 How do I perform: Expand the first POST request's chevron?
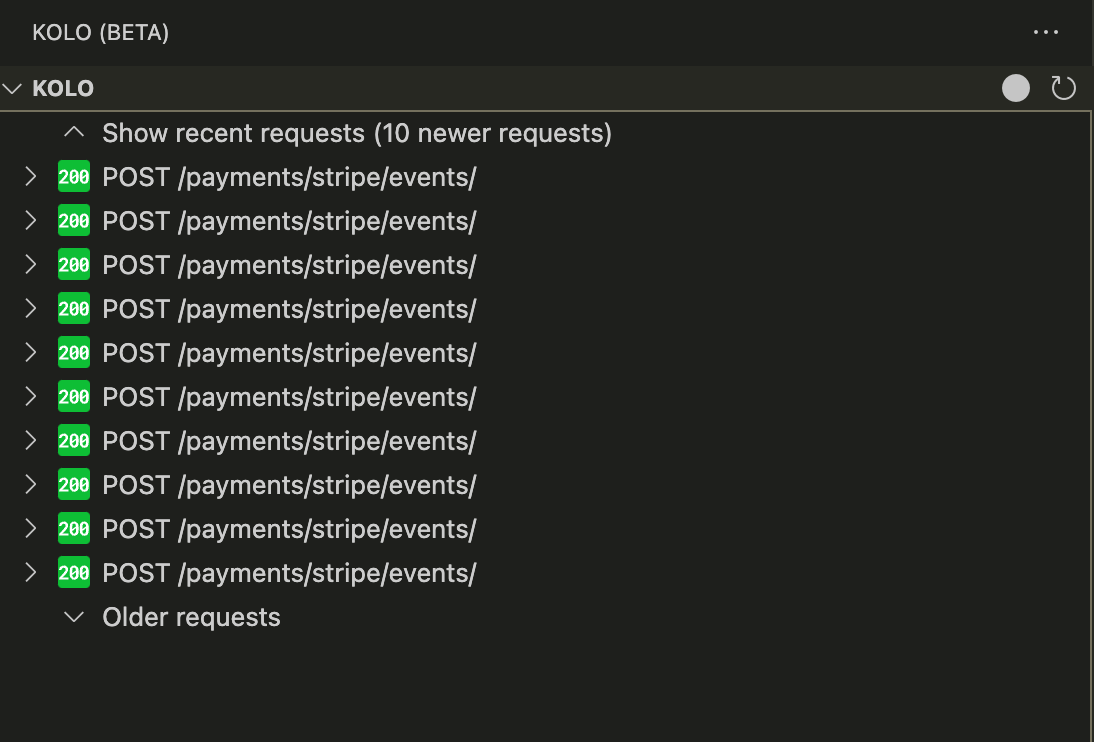(x=30, y=177)
